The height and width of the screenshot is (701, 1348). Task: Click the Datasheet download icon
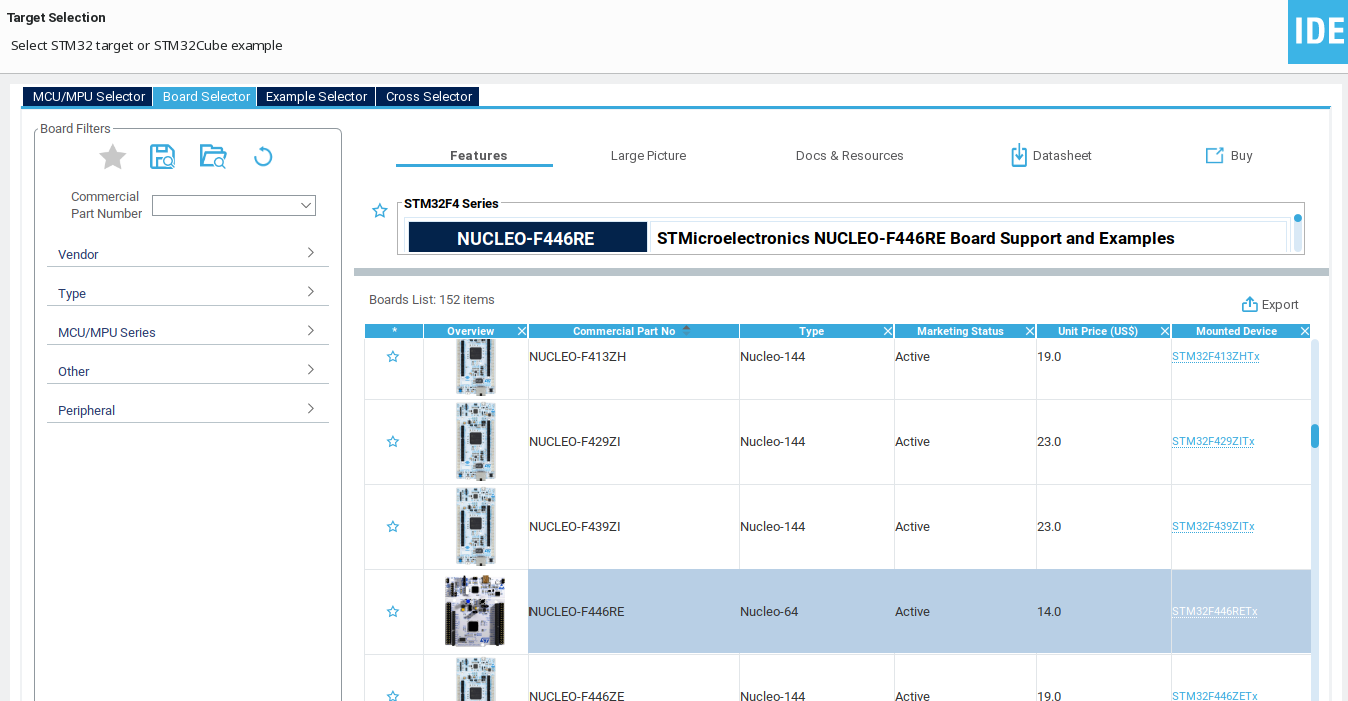pyautogui.click(x=1019, y=155)
